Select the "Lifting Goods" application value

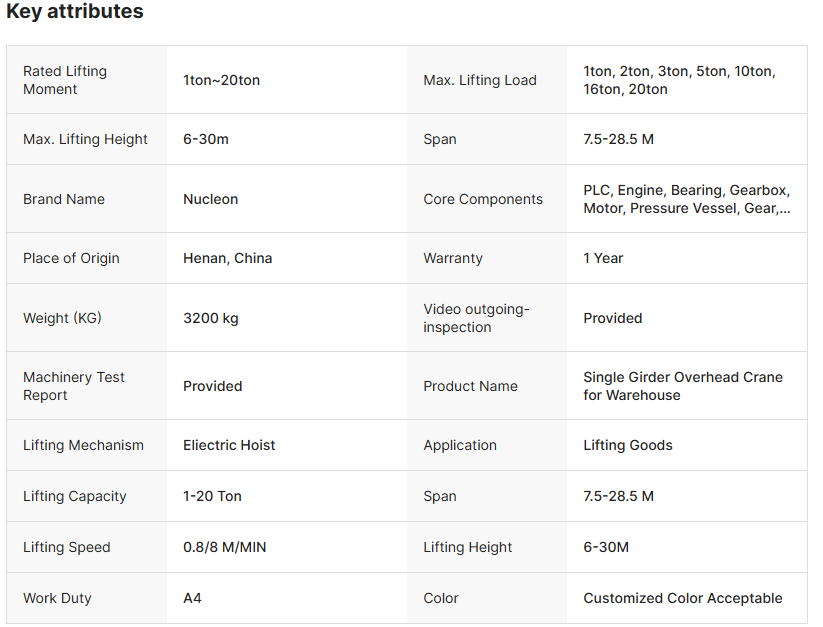pos(628,445)
